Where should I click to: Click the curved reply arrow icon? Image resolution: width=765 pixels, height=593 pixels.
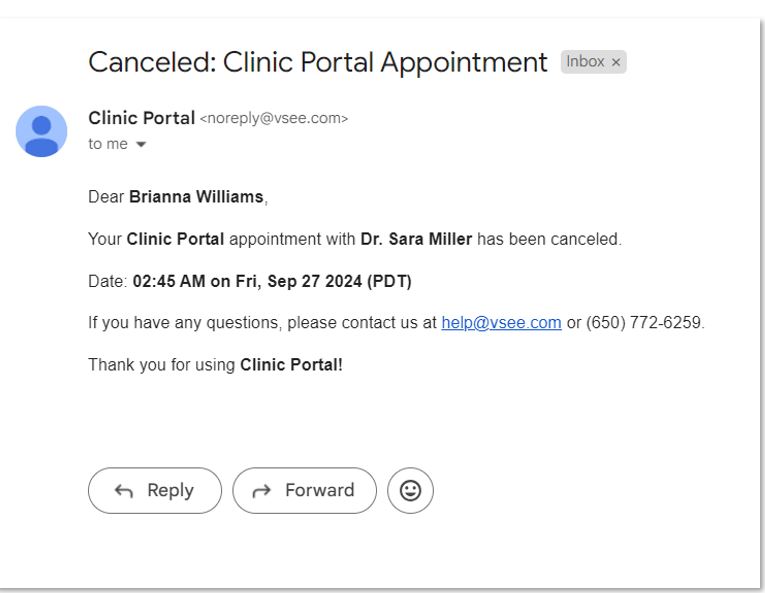click(x=123, y=491)
